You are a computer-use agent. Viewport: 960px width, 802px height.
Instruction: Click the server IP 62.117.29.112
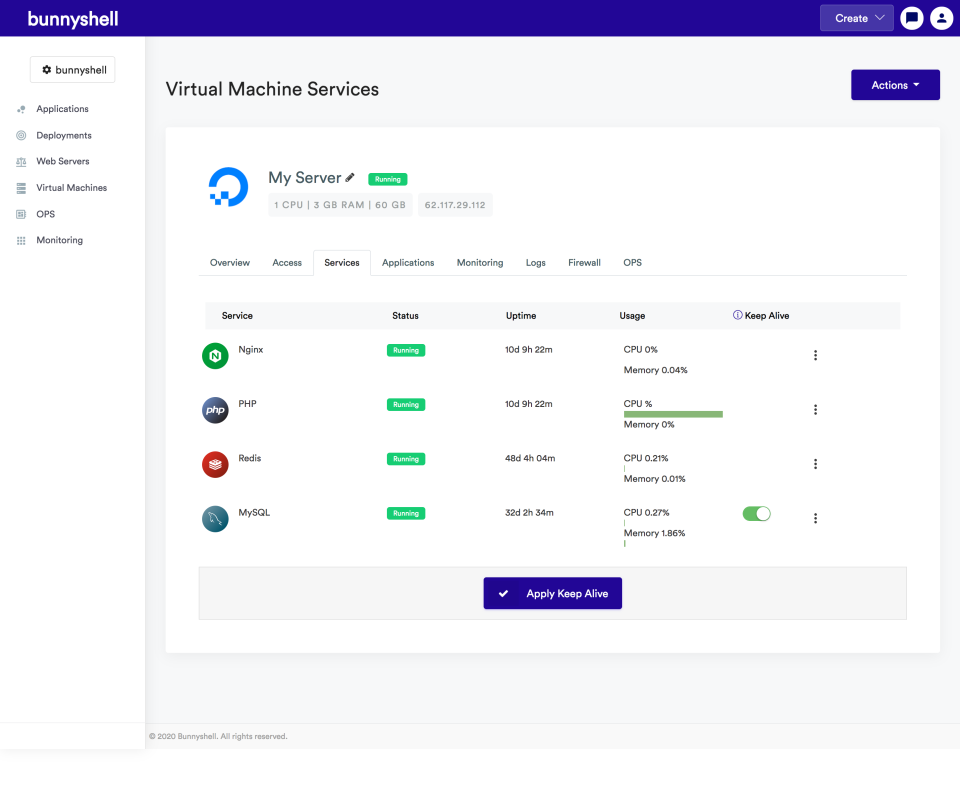point(455,205)
